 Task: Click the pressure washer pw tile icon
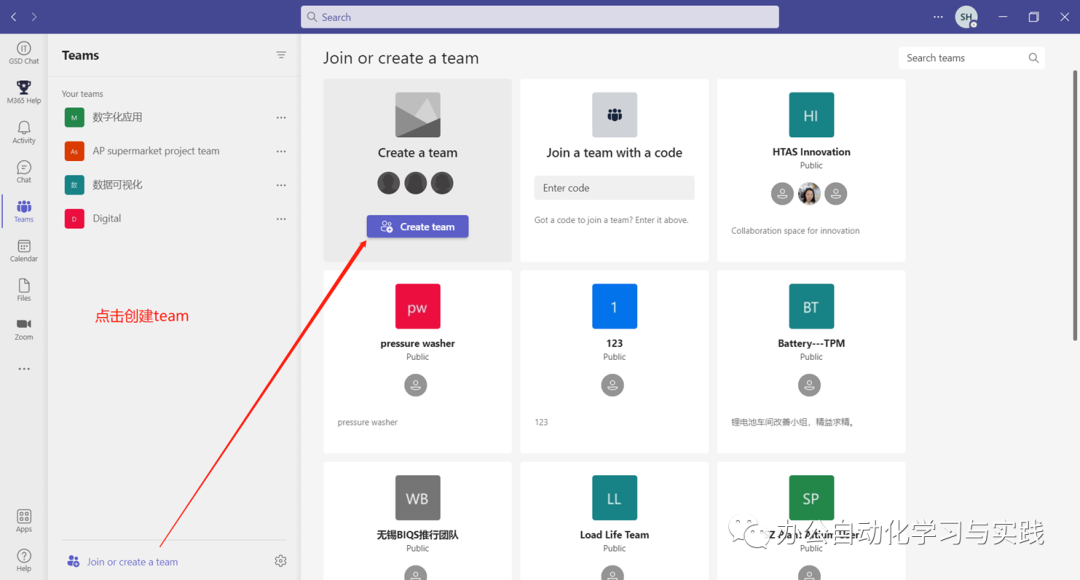tap(417, 307)
